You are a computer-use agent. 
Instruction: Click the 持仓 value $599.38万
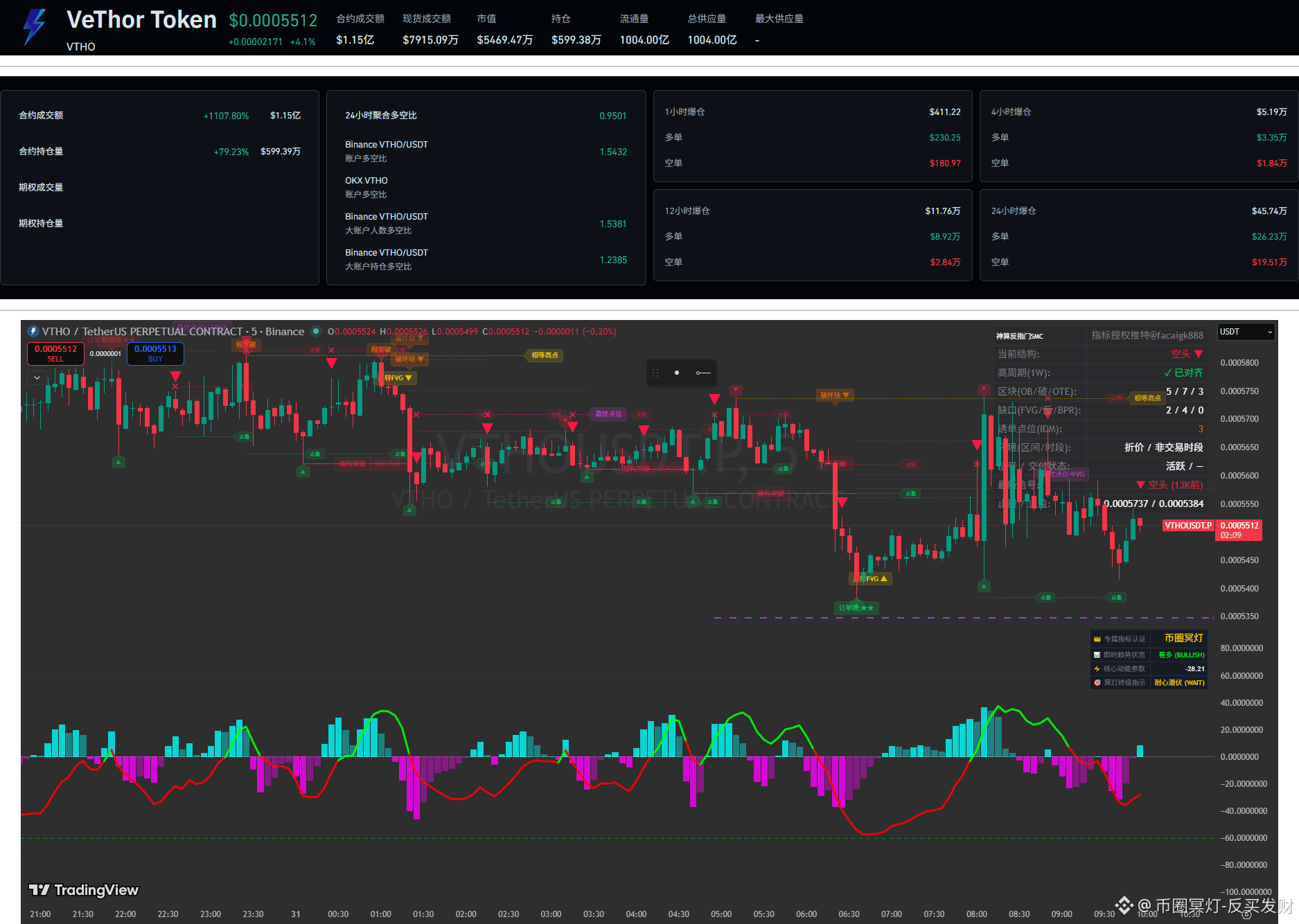coord(576,40)
